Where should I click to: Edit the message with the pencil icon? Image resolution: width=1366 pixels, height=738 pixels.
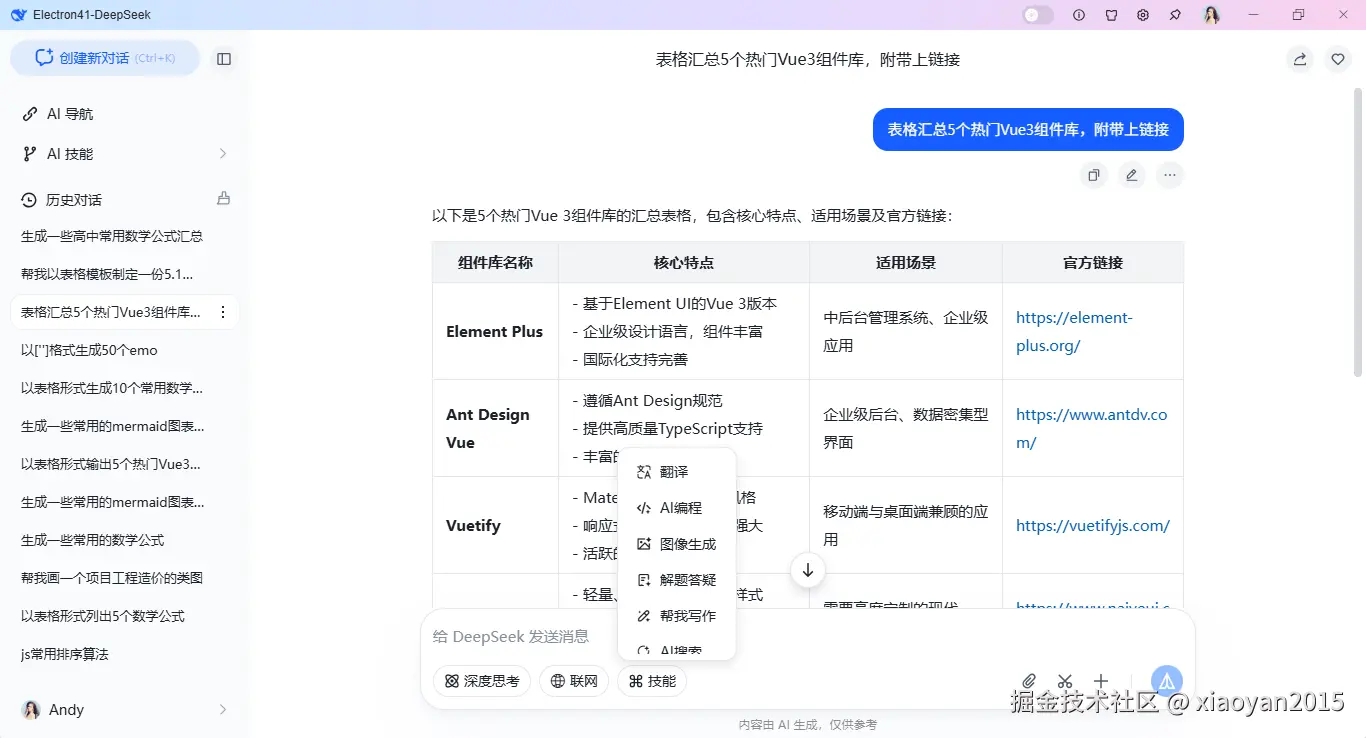click(1131, 175)
